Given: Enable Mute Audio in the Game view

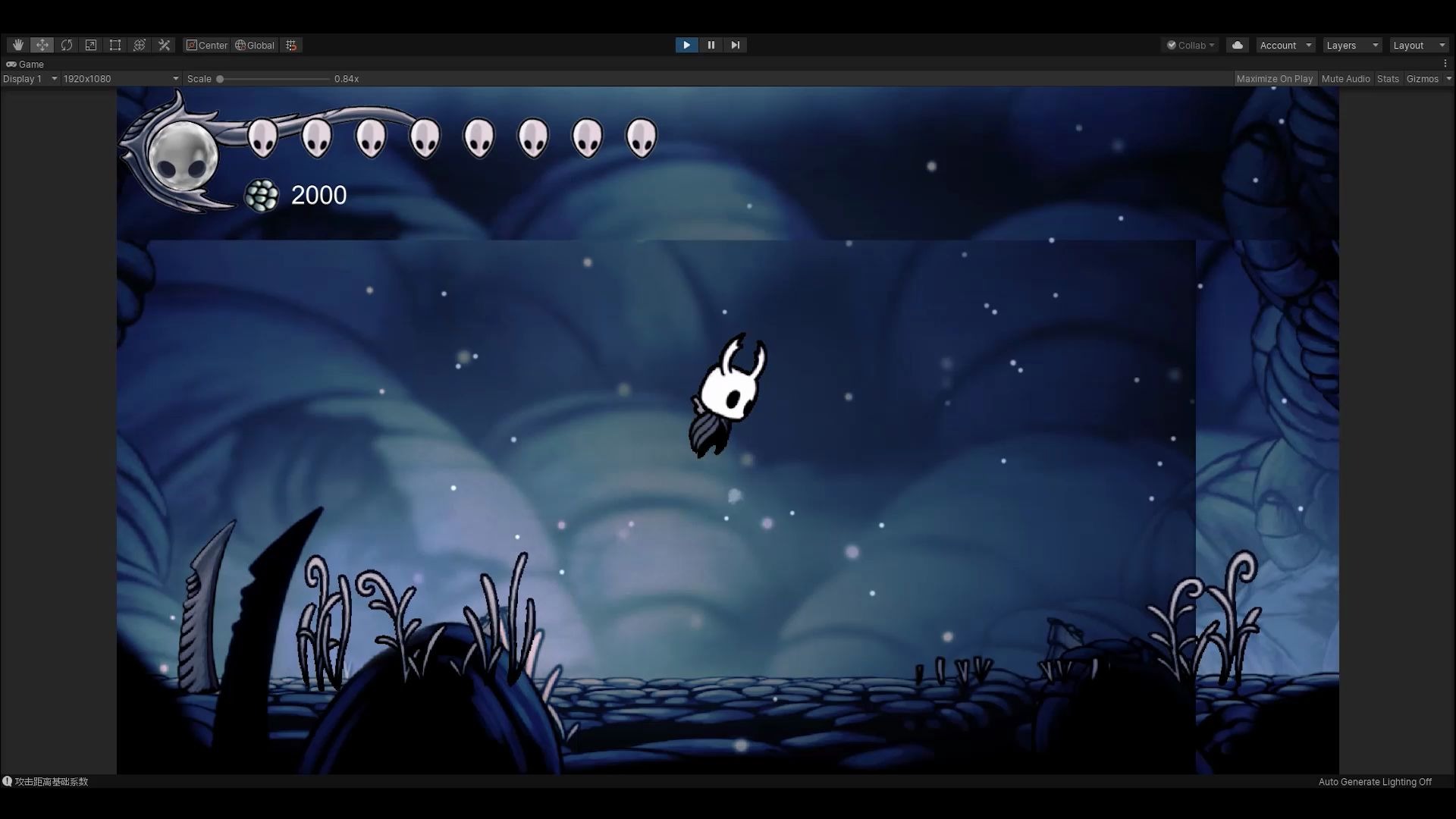Looking at the screenshot, I should tap(1346, 78).
